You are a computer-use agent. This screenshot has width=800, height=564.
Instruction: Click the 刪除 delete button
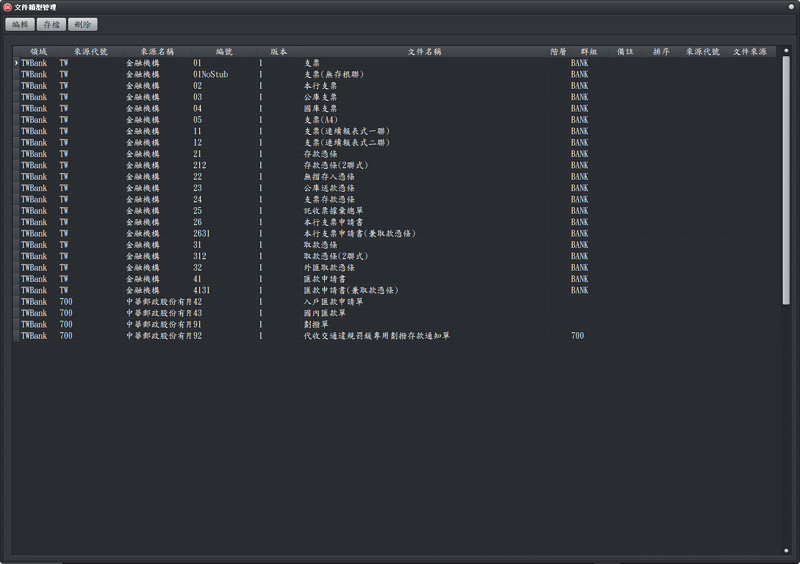[x=83, y=24]
